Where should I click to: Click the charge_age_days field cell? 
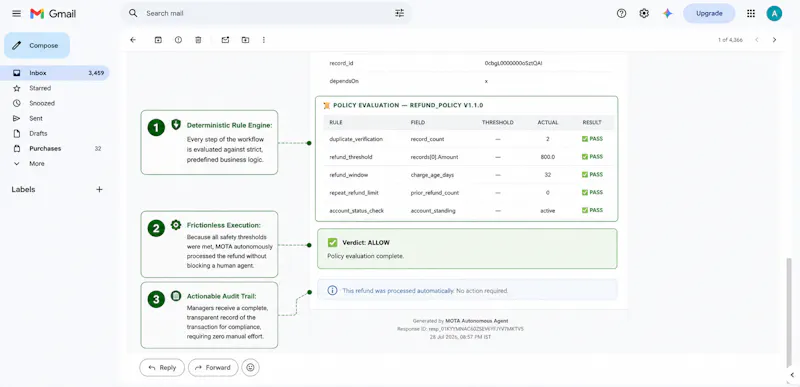coord(432,175)
